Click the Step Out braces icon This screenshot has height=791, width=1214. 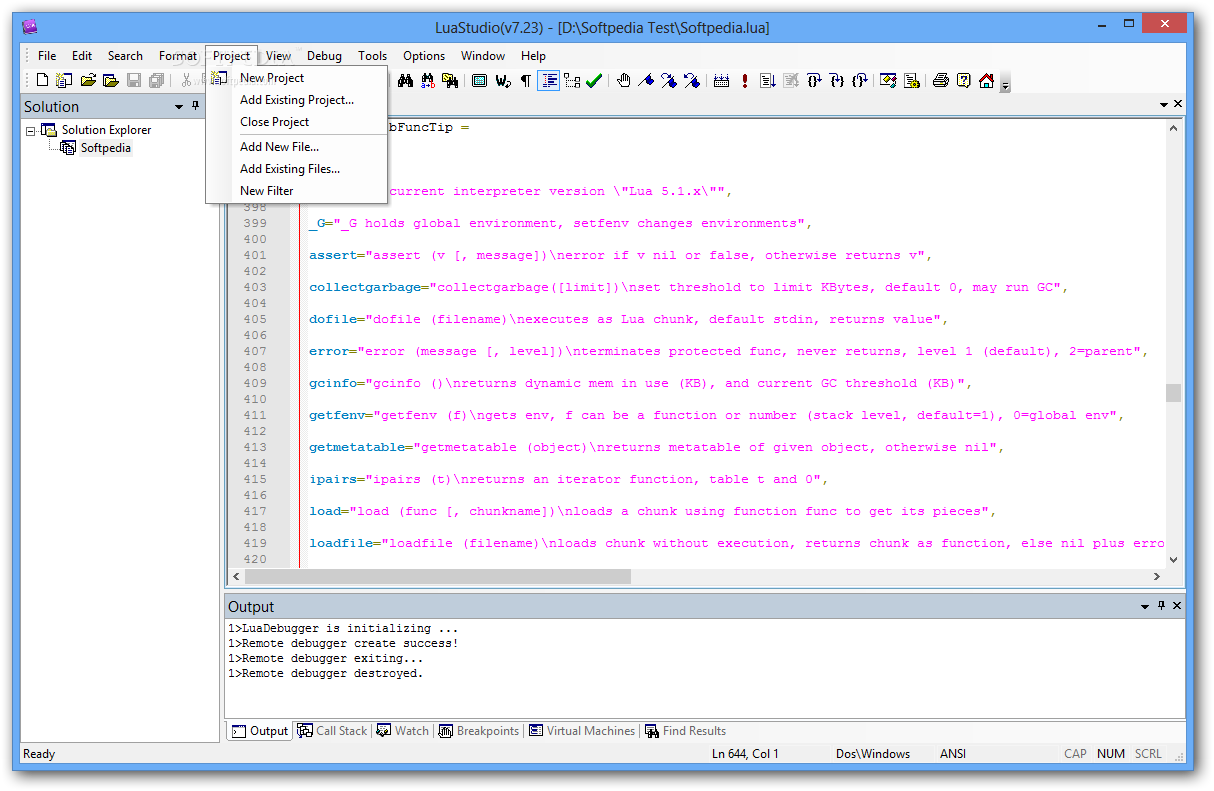coord(860,81)
